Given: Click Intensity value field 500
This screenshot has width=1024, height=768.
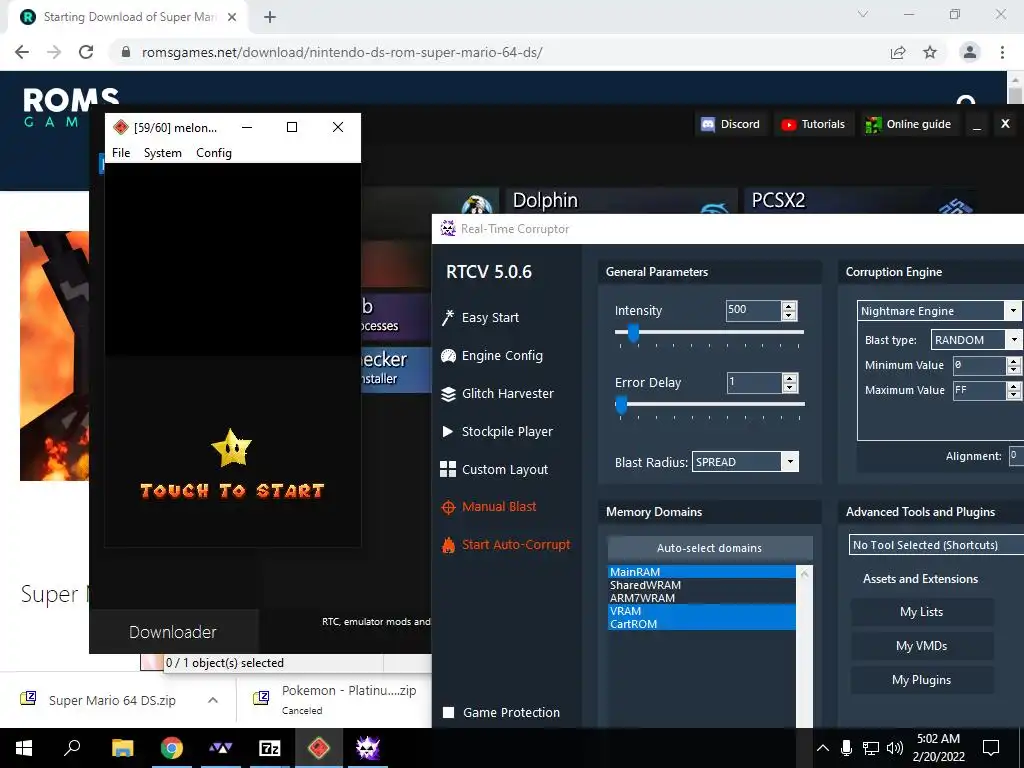Looking at the screenshot, I should [753, 310].
